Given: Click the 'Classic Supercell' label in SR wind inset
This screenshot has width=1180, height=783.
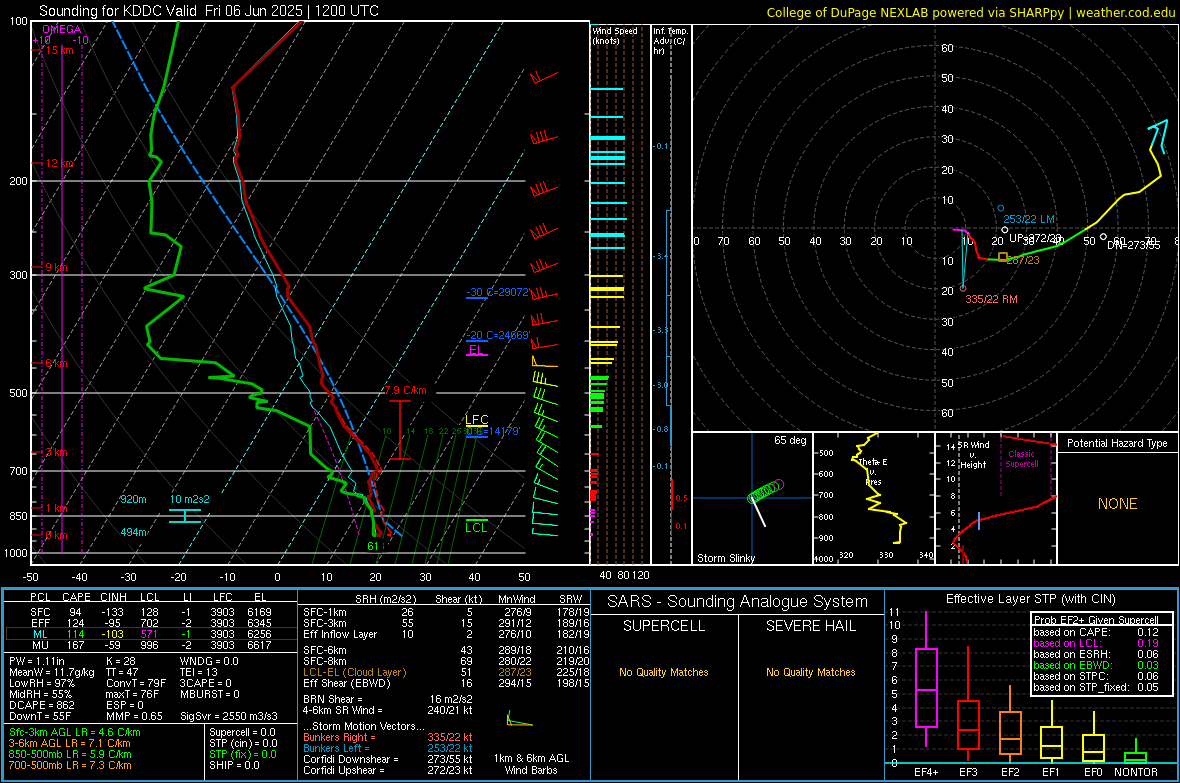Looking at the screenshot, I should (1021, 459).
